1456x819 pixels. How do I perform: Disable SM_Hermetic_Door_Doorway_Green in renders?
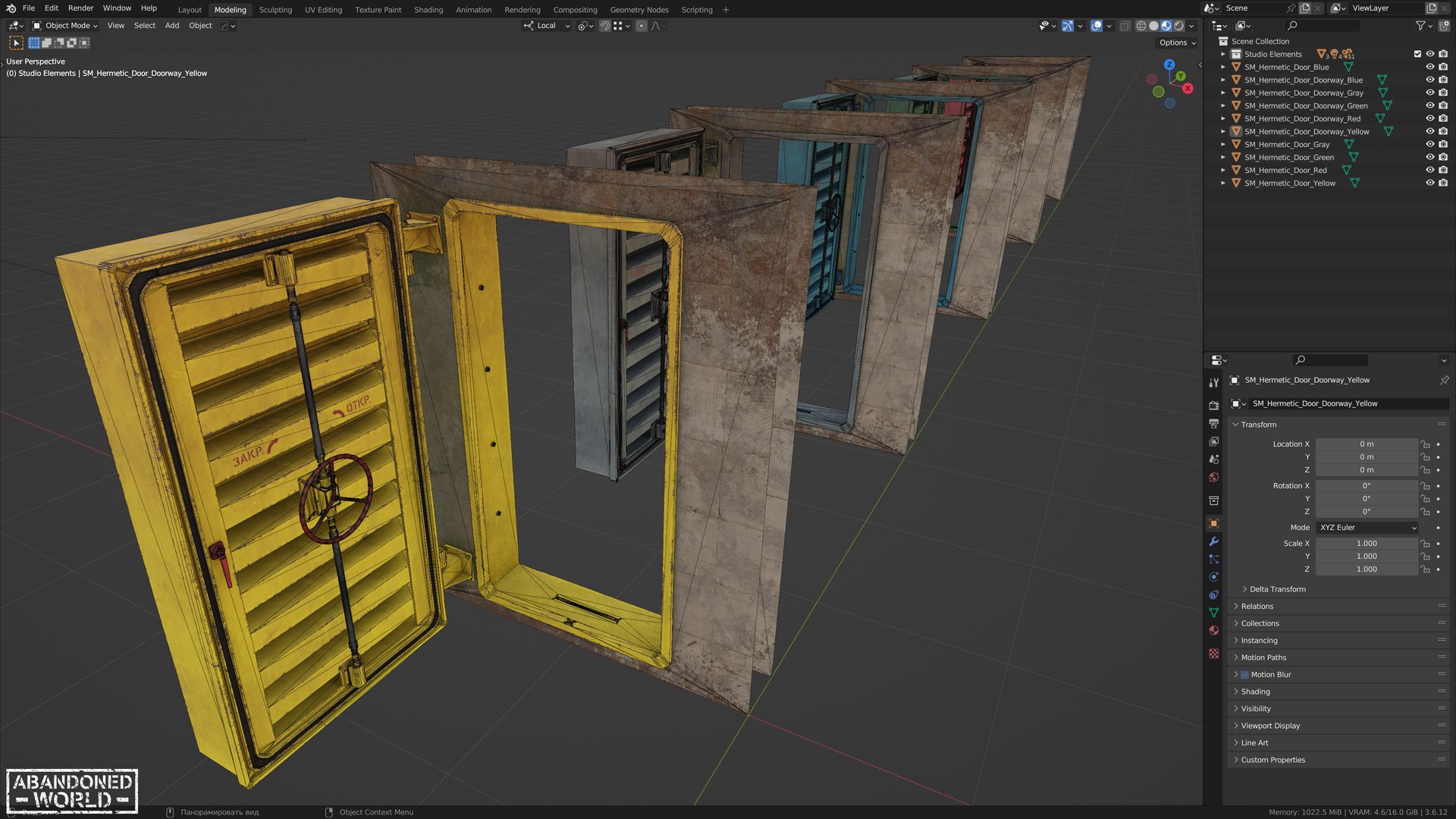point(1443,106)
